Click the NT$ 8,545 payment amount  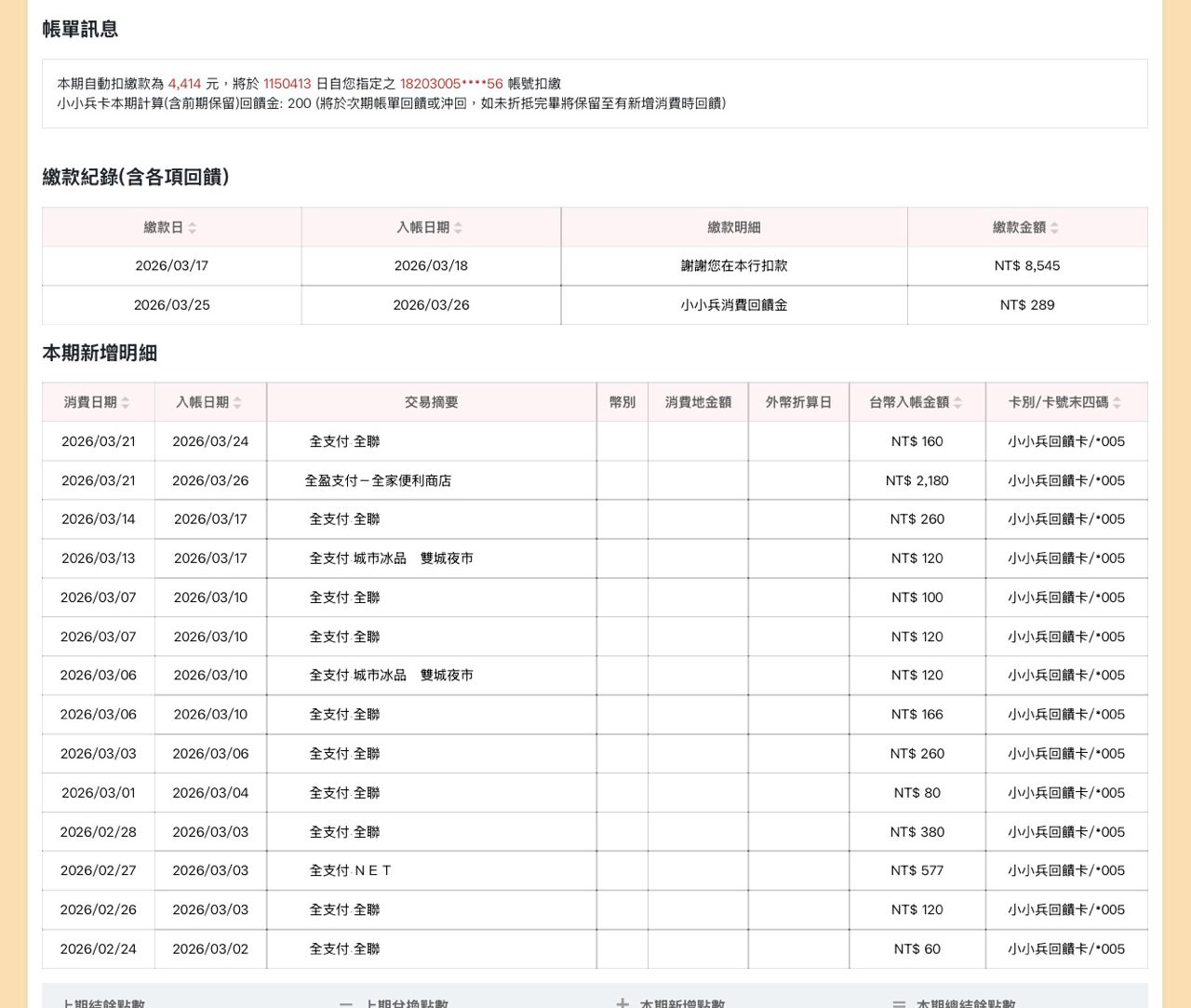point(1026,266)
